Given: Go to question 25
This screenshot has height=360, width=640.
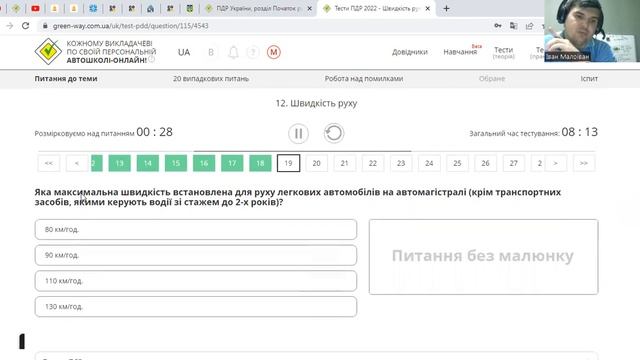Looking at the screenshot, I should pos(458,163).
